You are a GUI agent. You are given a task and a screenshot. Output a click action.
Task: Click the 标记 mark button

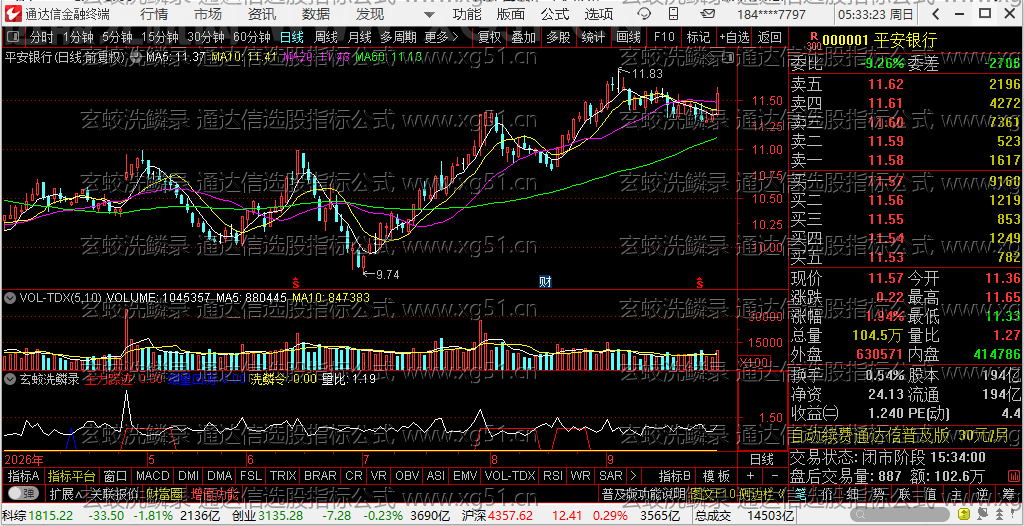point(698,37)
